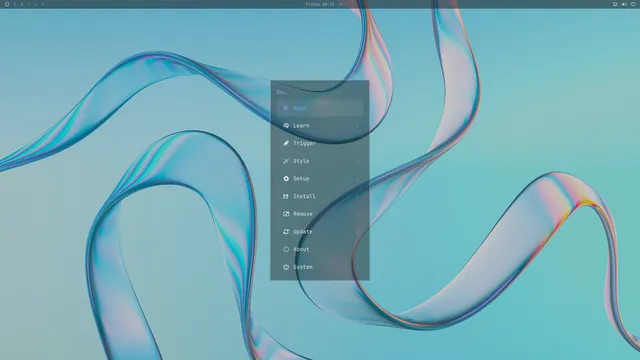Open the Learn menu entry label
This screenshot has width=640, height=360.
pos(301,126)
